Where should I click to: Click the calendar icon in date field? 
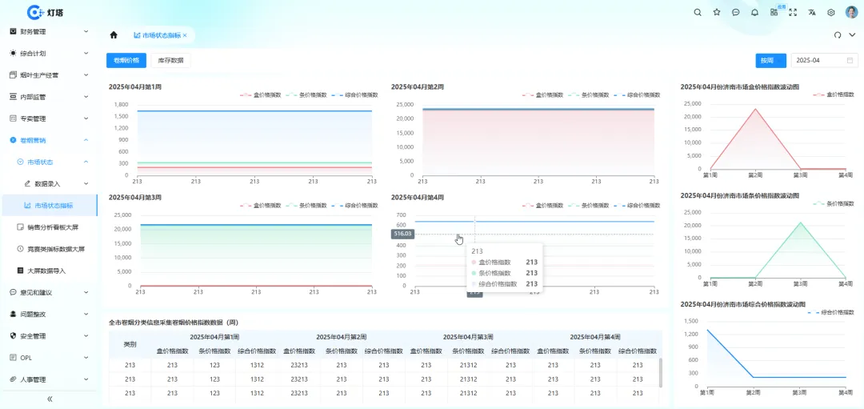coord(850,60)
